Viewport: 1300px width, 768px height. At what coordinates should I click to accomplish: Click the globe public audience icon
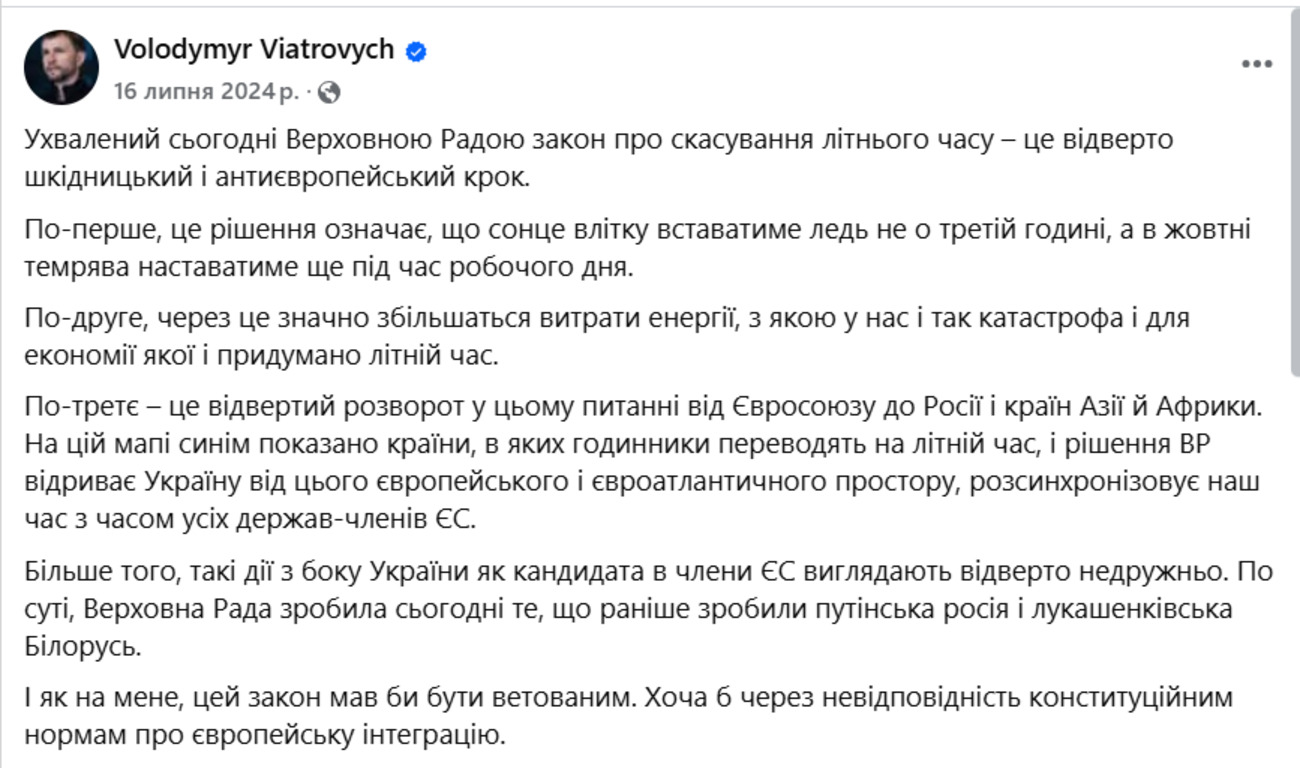tap(329, 93)
